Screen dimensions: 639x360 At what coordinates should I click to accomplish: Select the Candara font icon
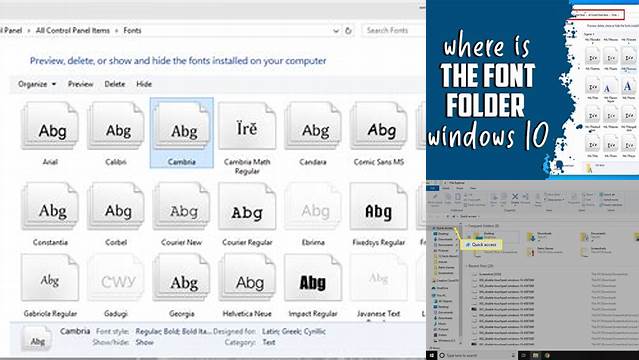pos(313,126)
